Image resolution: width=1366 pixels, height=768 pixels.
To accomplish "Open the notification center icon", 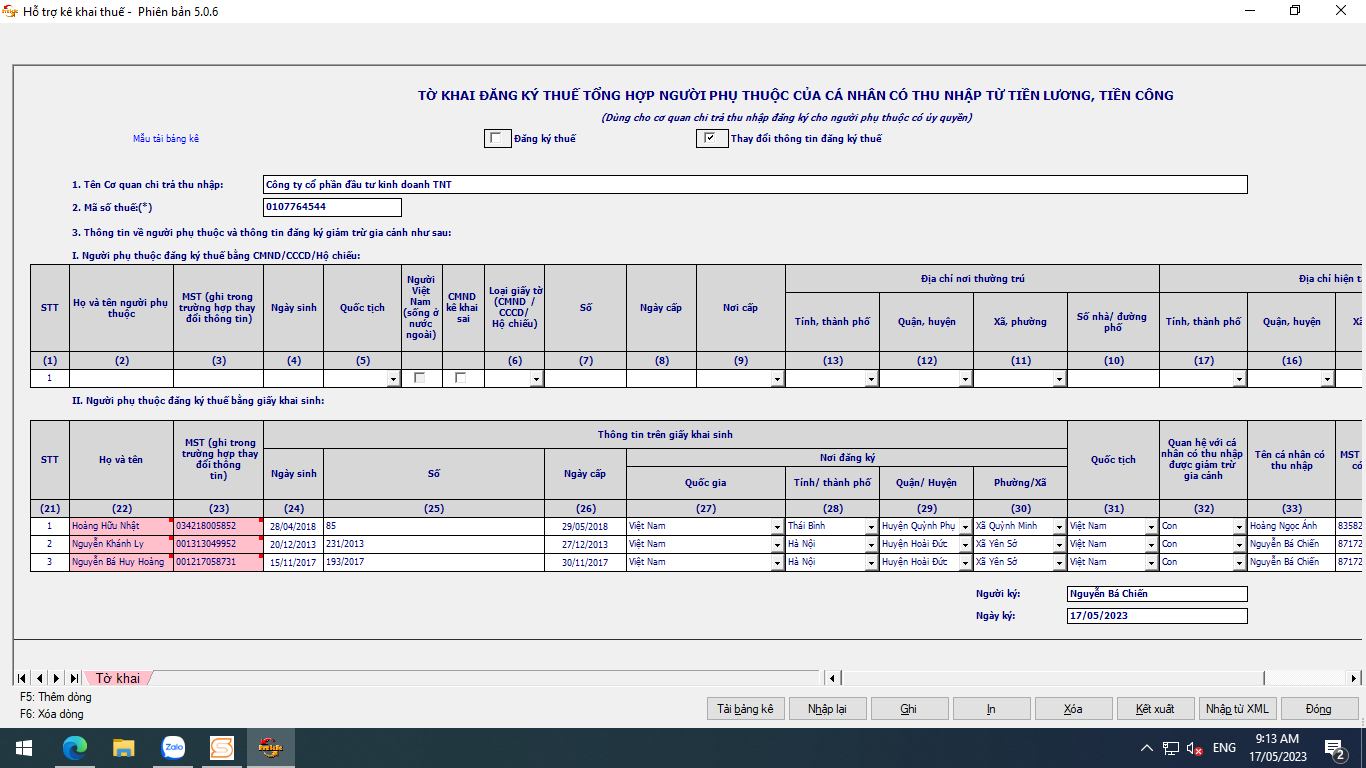I will tap(1334, 748).
